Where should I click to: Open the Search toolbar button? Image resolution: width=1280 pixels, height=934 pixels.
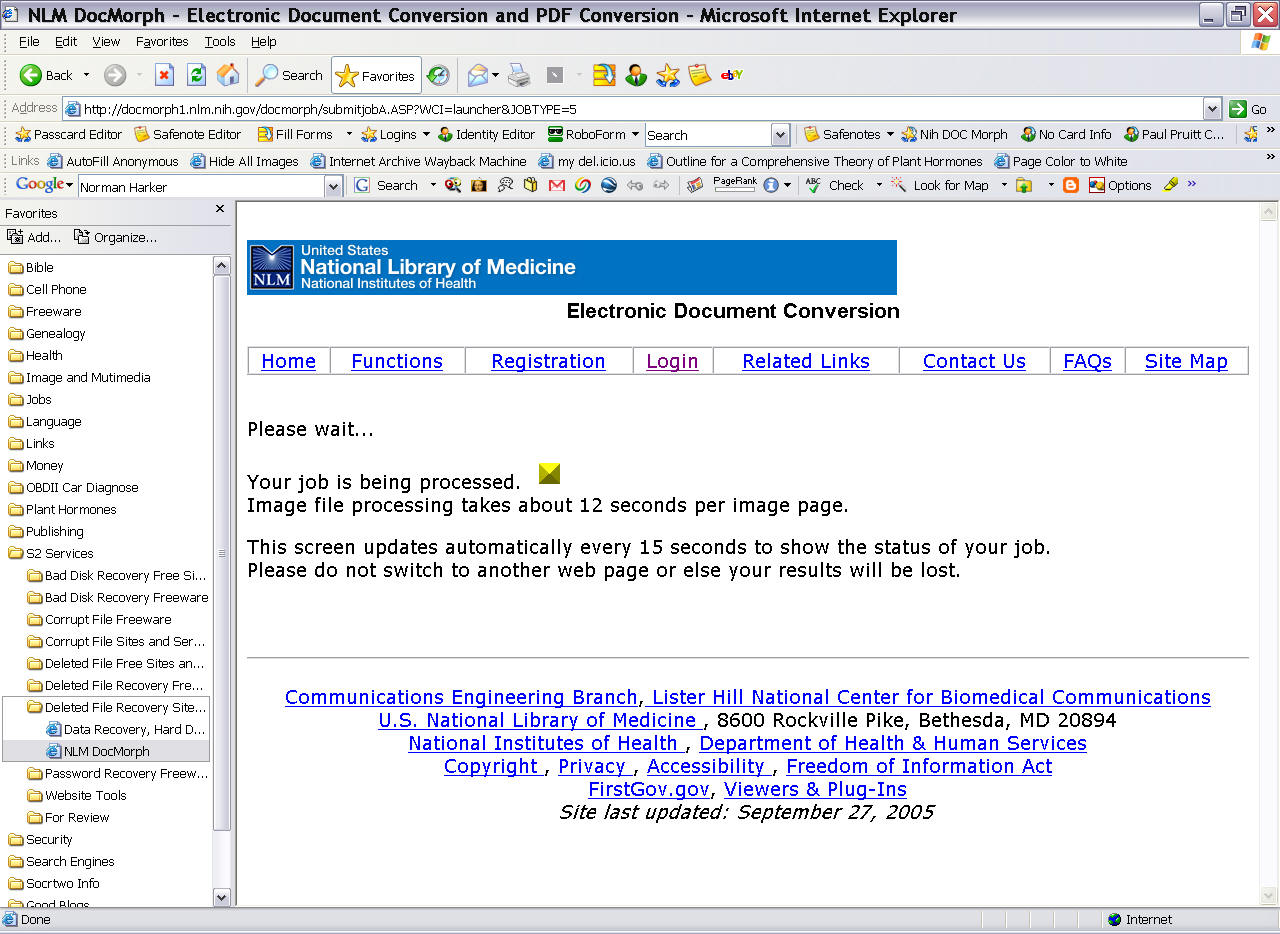(x=289, y=75)
